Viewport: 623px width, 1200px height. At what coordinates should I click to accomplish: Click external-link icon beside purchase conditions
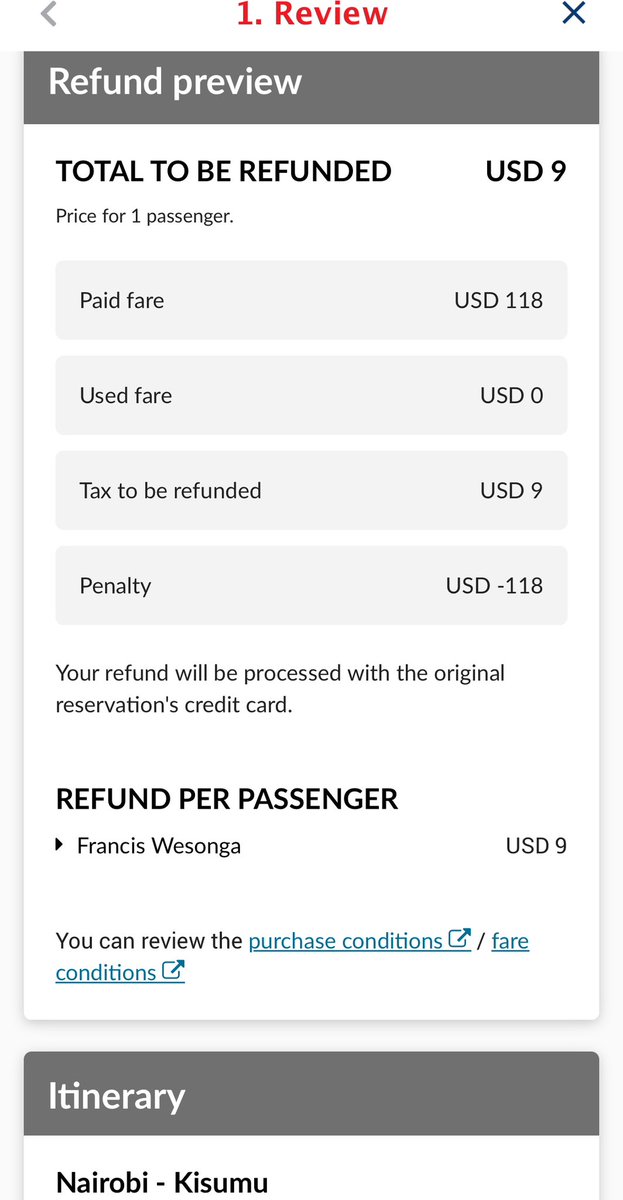[460, 939]
